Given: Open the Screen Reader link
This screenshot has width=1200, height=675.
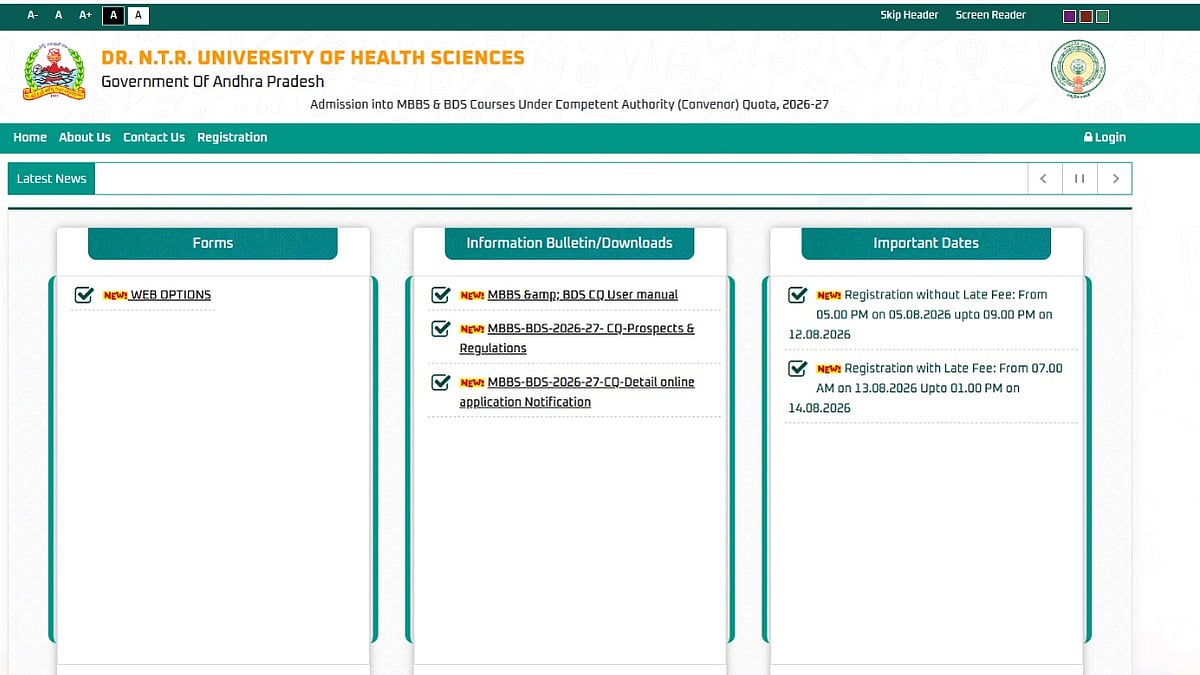Looking at the screenshot, I should 990,15.
